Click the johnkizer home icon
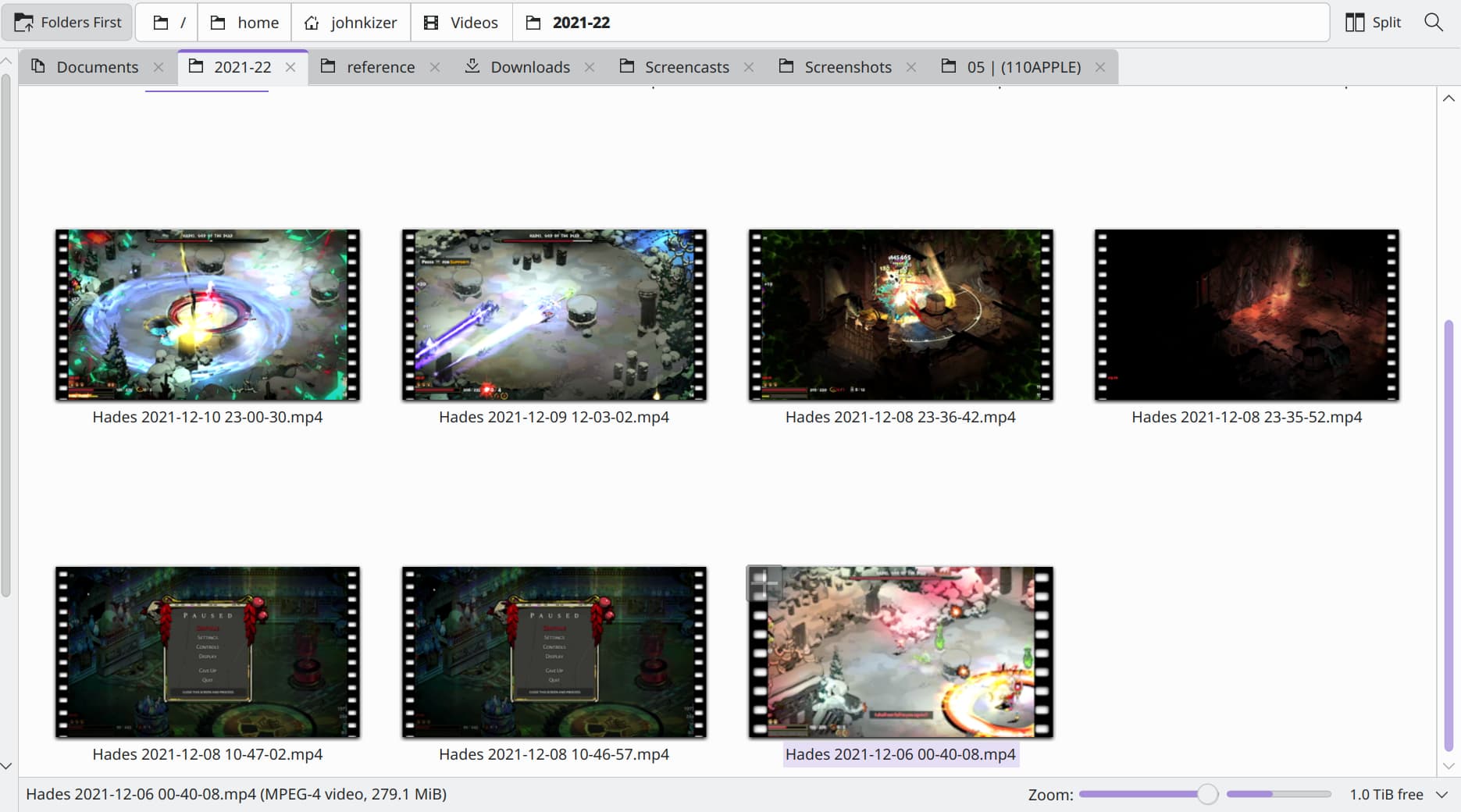Viewport: 1461px width, 812px height. pyautogui.click(x=312, y=23)
